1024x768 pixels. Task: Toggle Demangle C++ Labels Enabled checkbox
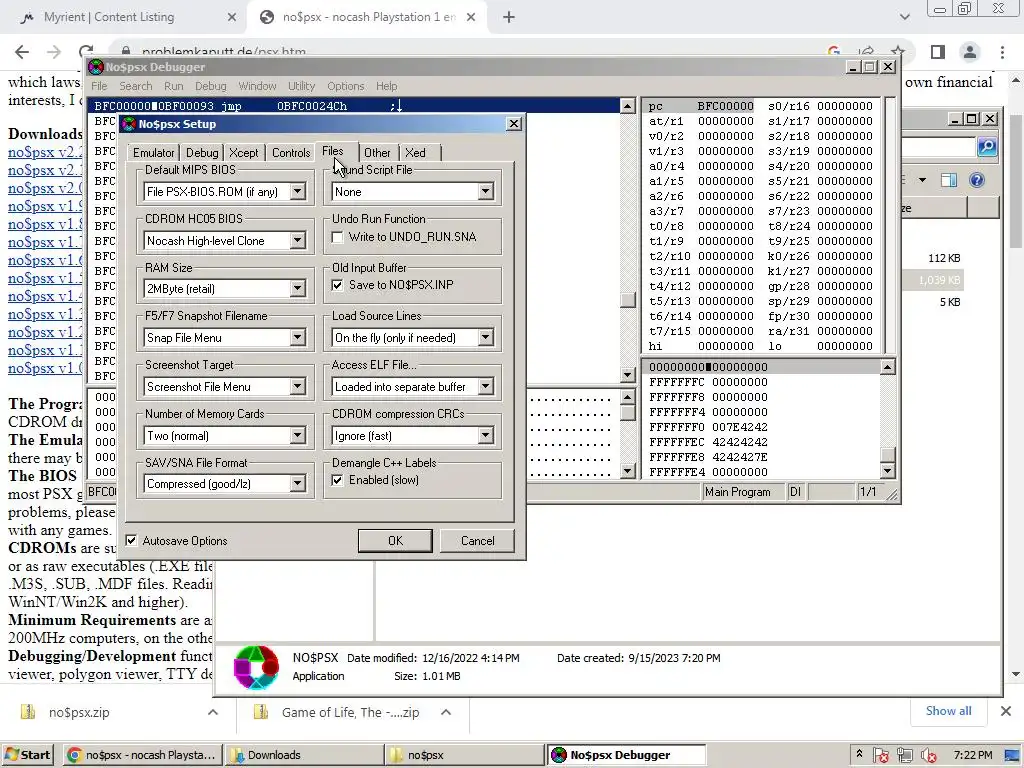click(x=338, y=481)
